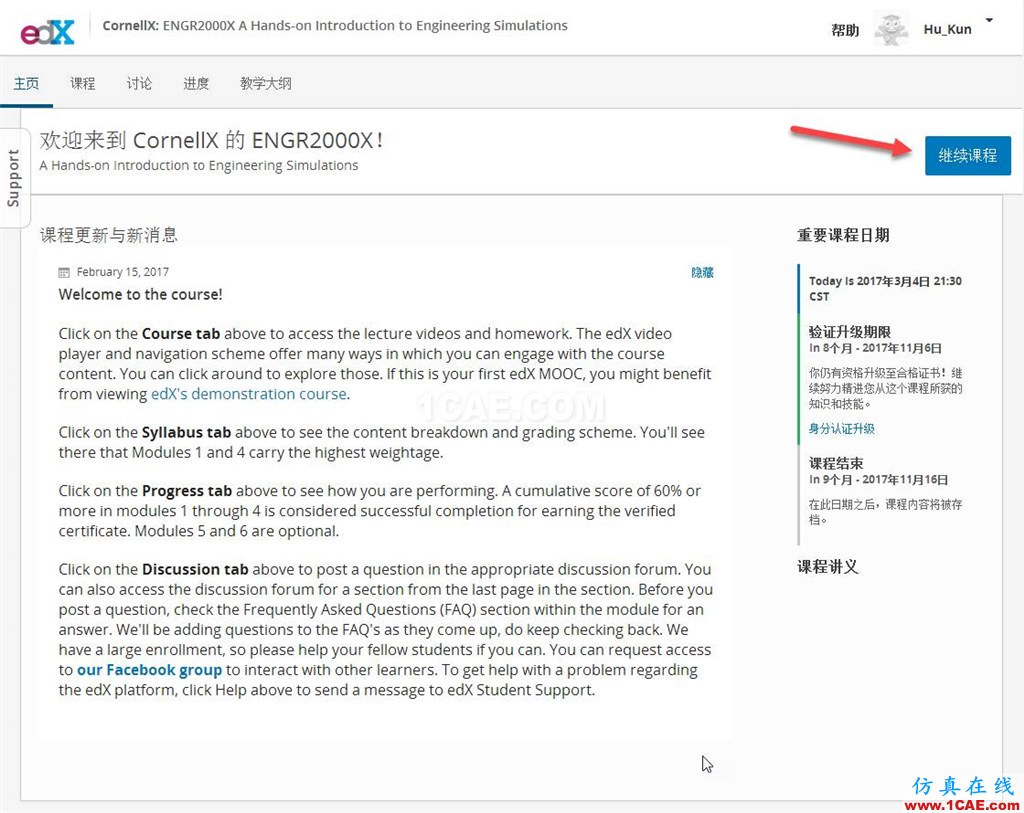The image size is (1024, 813).
Task: Click the 身分认证升级 link
Action: point(841,428)
